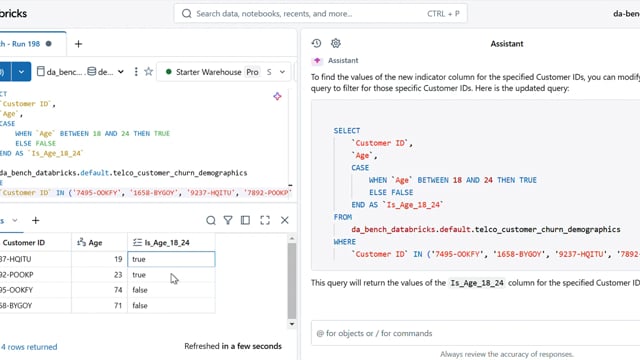Open assistant chat history clock icon
The height and width of the screenshot is (360, 640).
coord(316,43)
